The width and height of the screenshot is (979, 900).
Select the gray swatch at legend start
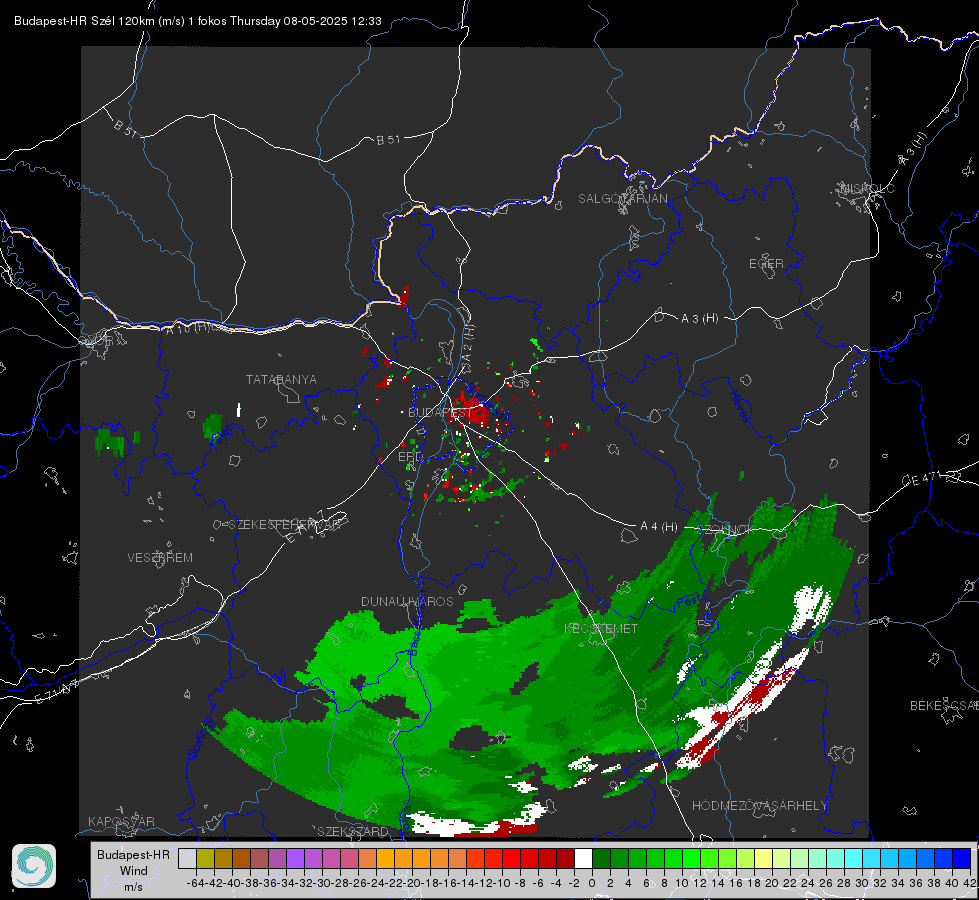coord(187,859)
